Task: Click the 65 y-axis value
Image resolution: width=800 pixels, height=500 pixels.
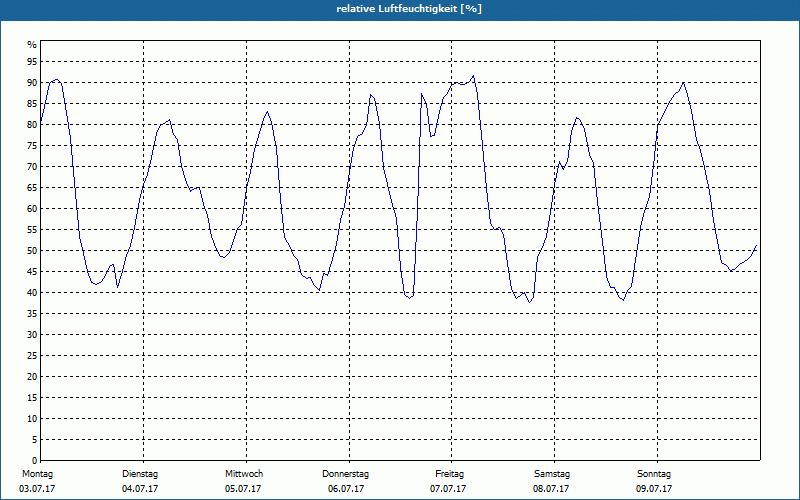Action: coord(32,188)
